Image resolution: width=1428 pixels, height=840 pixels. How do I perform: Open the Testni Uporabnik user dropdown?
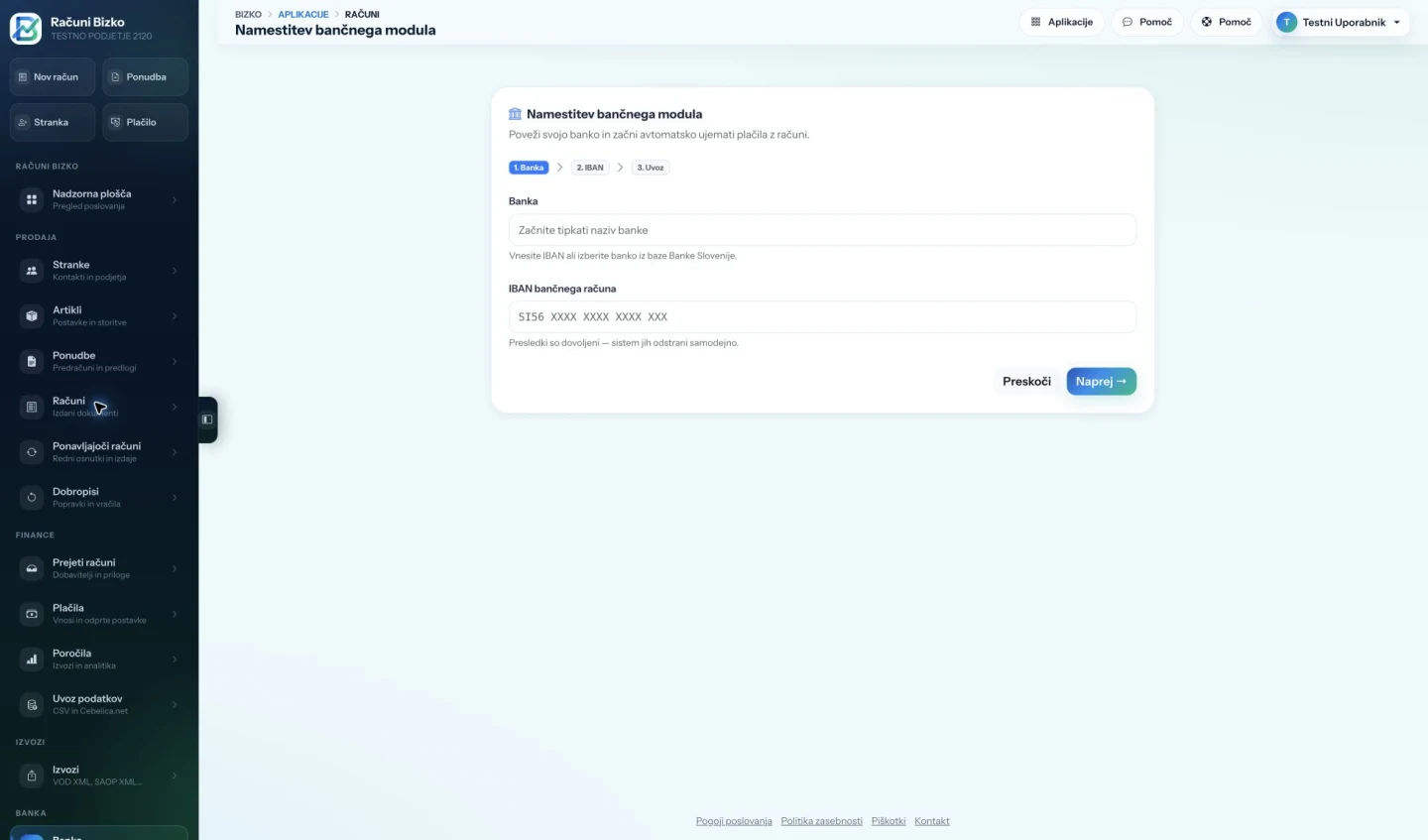(x=1340, y=22)
